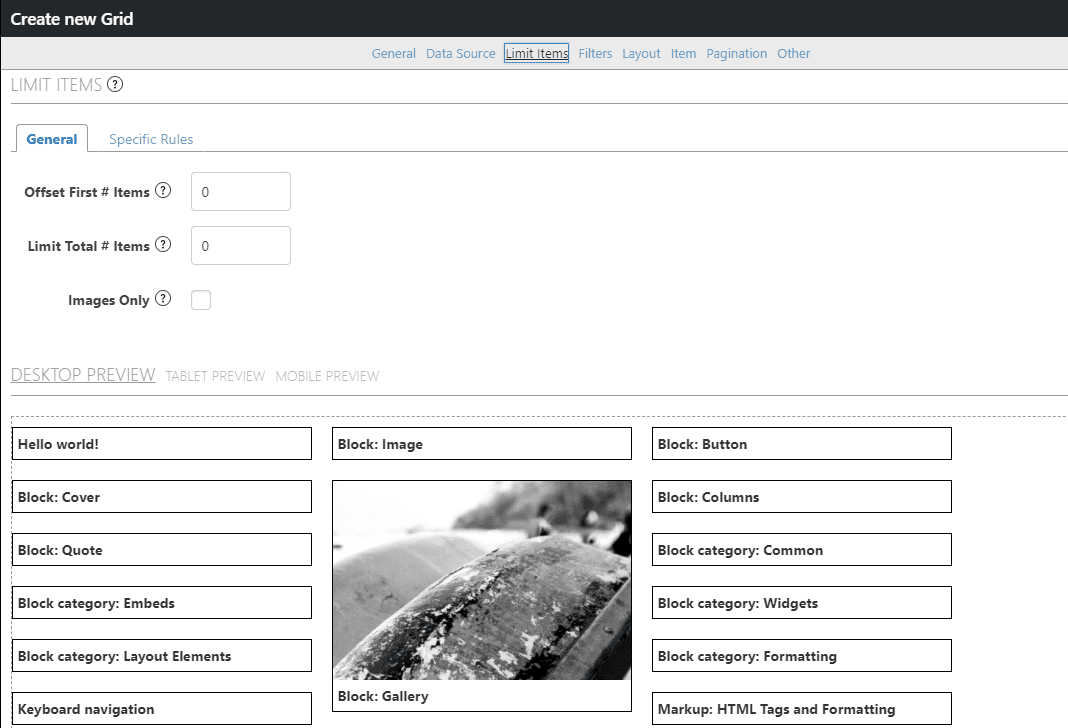Click the help icon beside Limit Total # Items

point(165,244)
